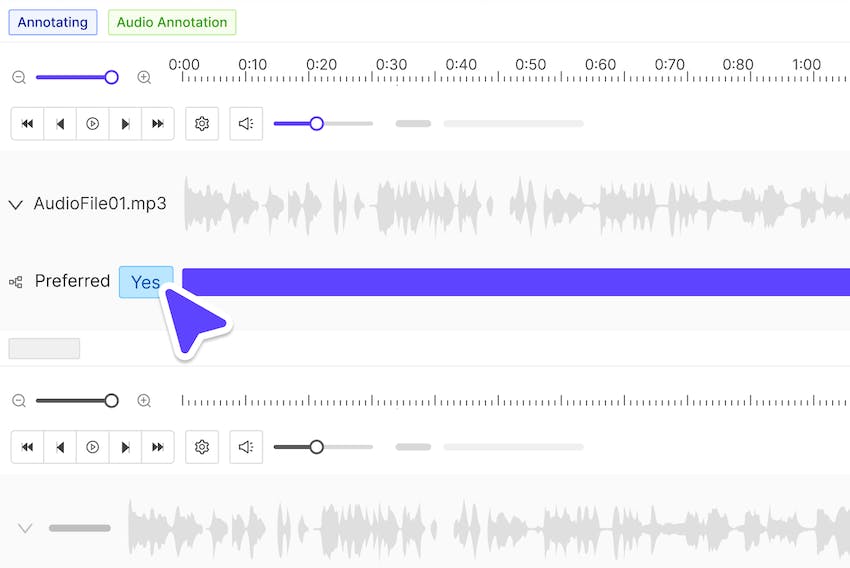
Task: Mute the bottom player volume
Action: tap(246, 447)
